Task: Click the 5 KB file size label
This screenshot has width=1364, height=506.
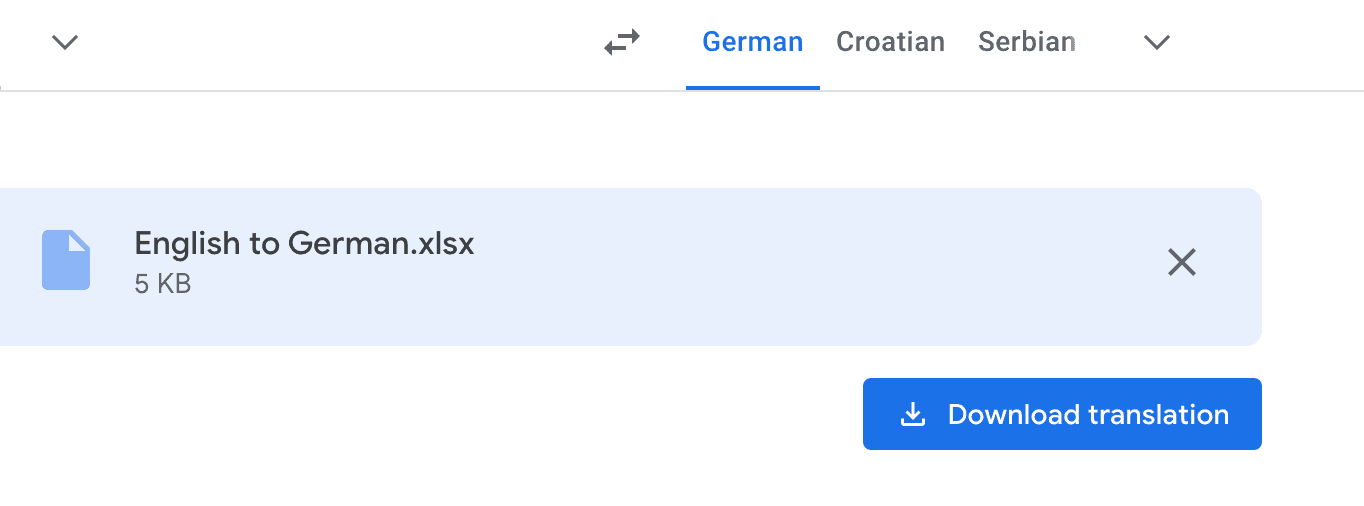Action: 162,284
